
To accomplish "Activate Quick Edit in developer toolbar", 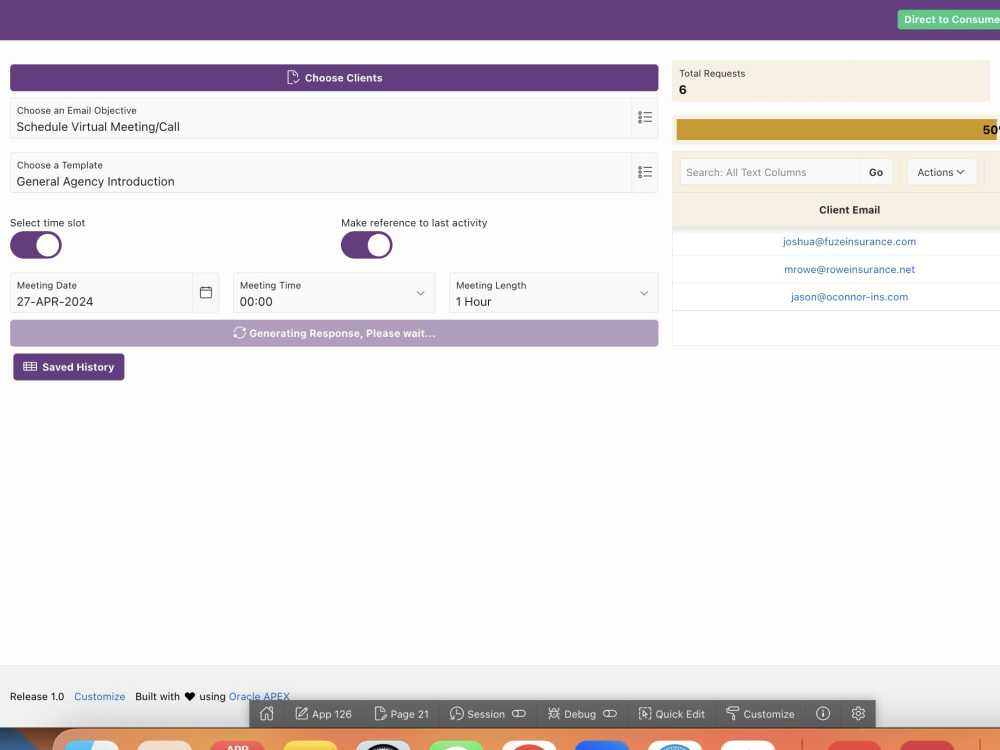I will (672, 714).
